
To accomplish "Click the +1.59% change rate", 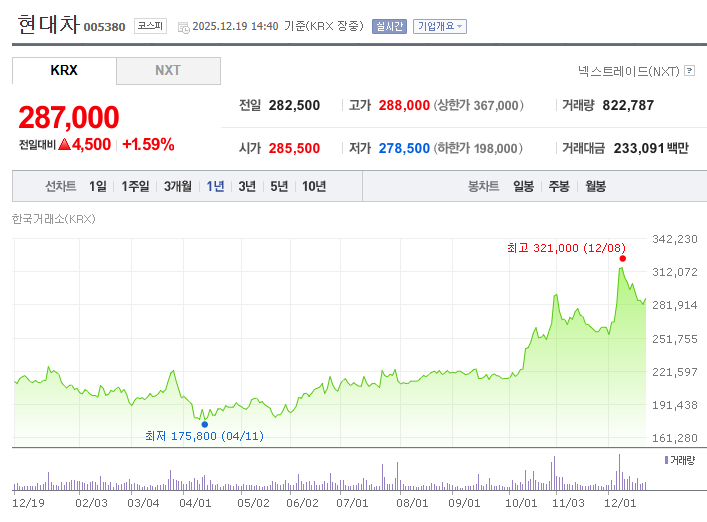I will [x=148, y=144].
